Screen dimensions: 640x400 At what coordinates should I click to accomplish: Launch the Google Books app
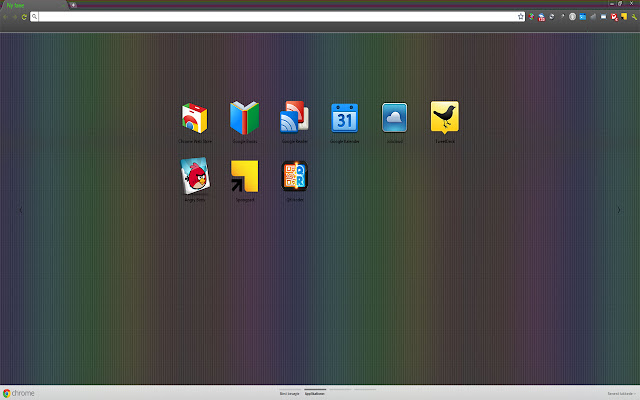coord(244,118)
